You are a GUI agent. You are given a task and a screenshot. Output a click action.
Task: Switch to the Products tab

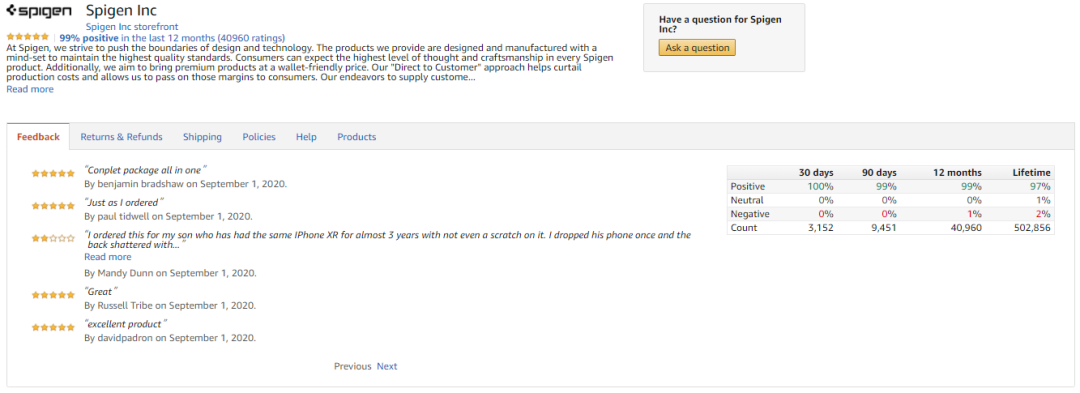(357, 137)
